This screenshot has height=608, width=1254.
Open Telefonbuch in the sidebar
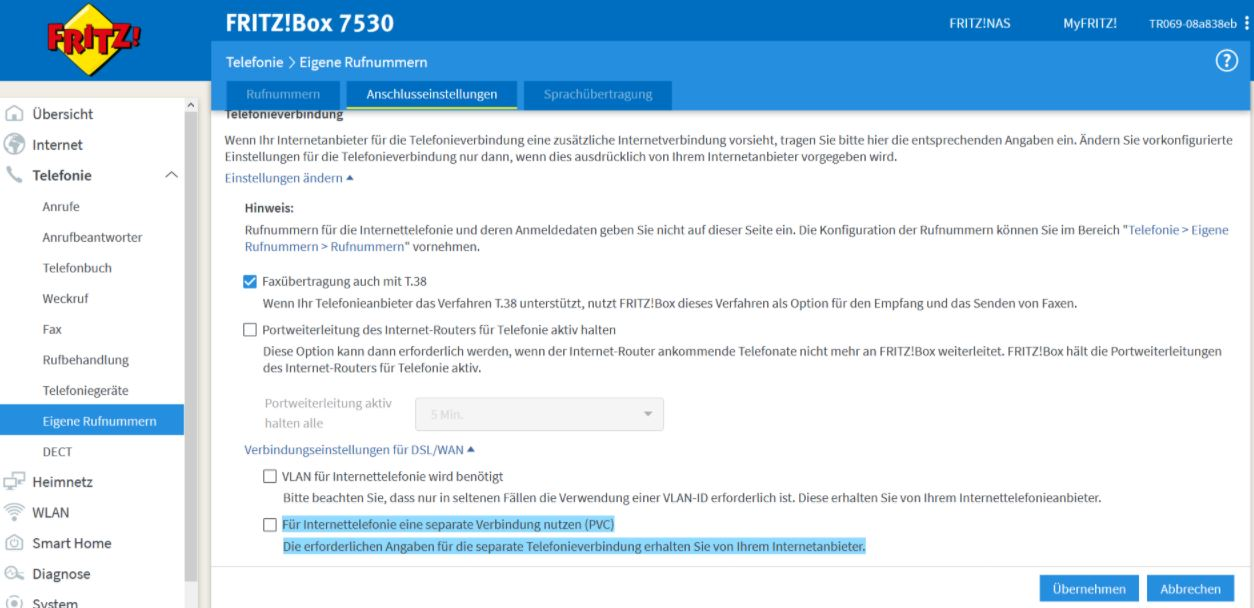click(x=77, y=268)
